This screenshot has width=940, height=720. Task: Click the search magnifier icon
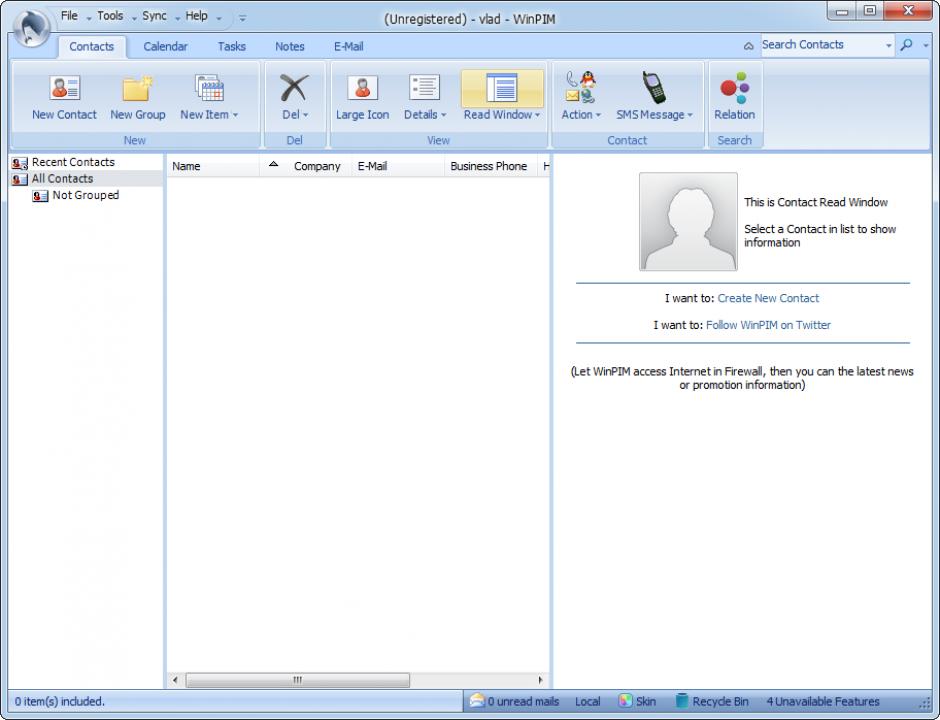tap(906, 45)
